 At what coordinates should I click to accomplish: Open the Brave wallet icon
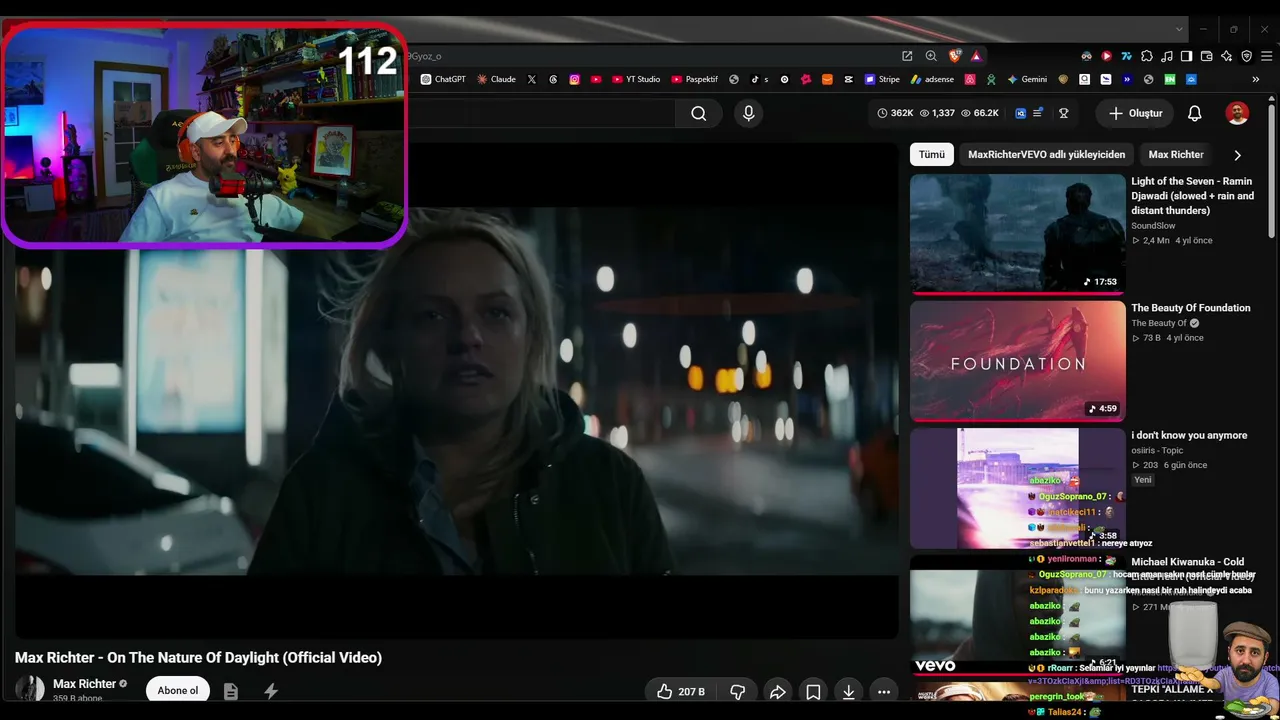tap(1206, 56)
